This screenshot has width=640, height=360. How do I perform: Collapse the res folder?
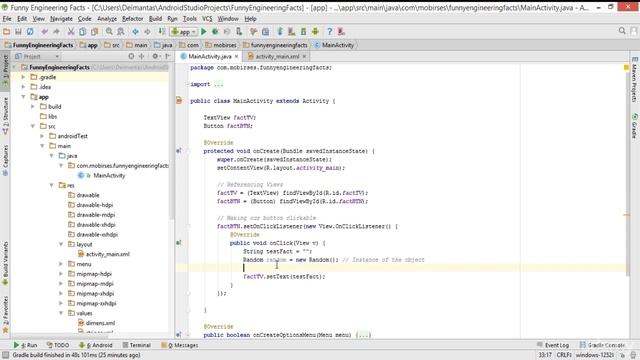51,185
